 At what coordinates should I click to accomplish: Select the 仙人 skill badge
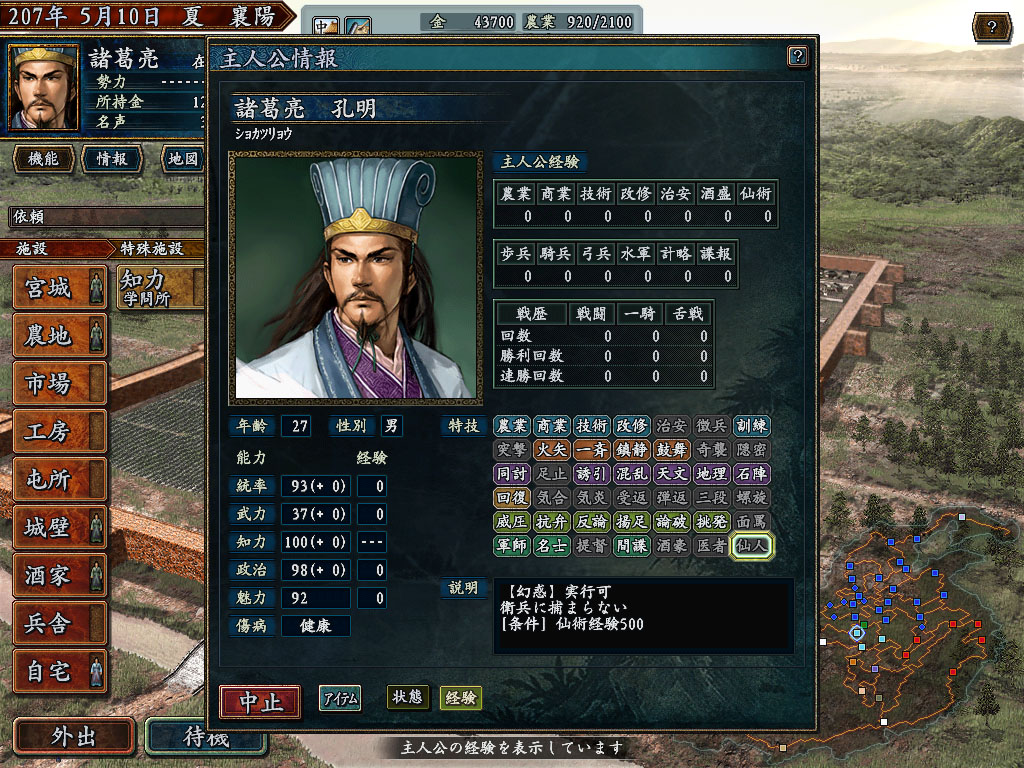pyautogui.click(x=752, y=545)
